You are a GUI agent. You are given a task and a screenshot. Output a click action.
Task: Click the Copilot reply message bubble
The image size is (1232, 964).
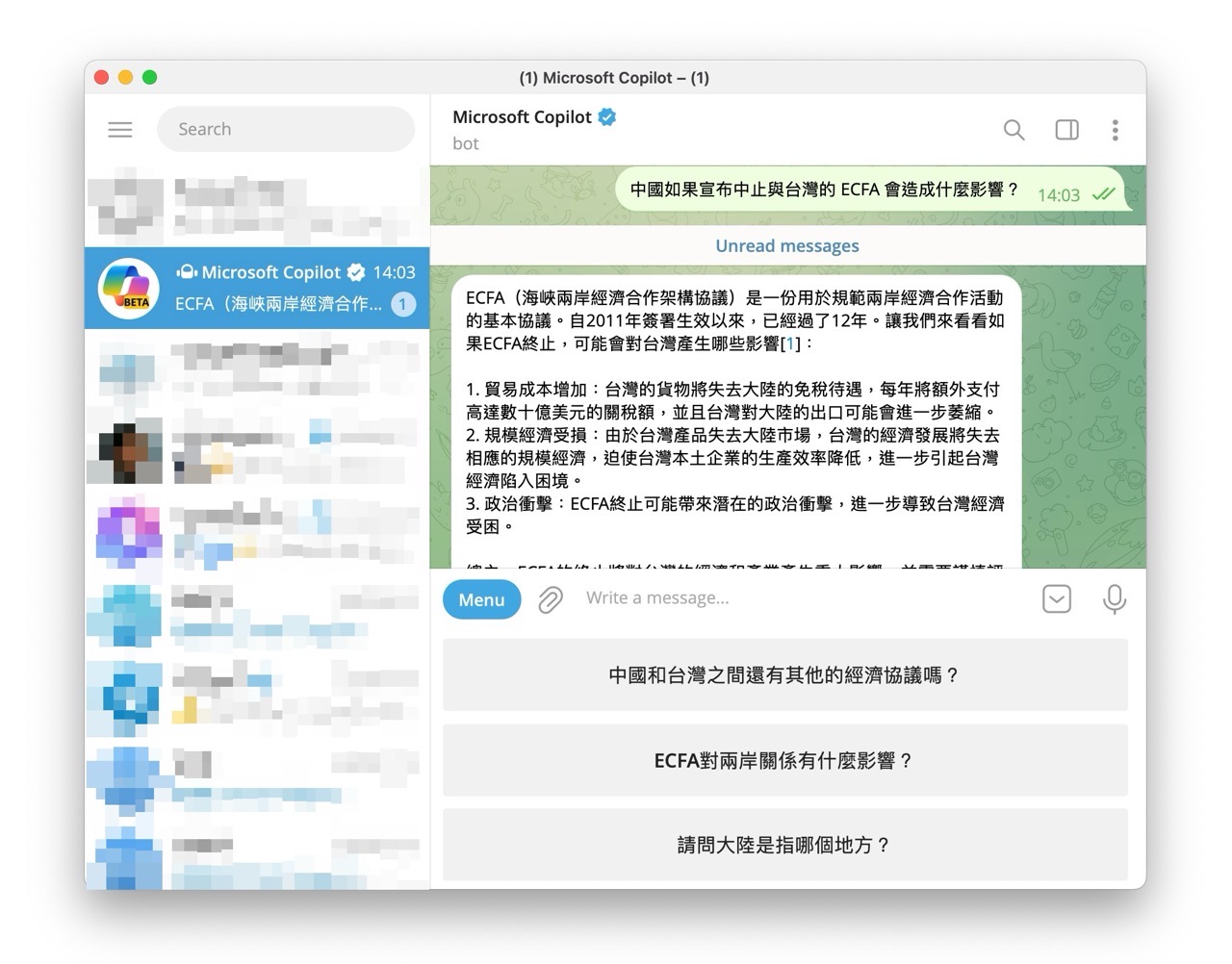(x=736, y=423)
